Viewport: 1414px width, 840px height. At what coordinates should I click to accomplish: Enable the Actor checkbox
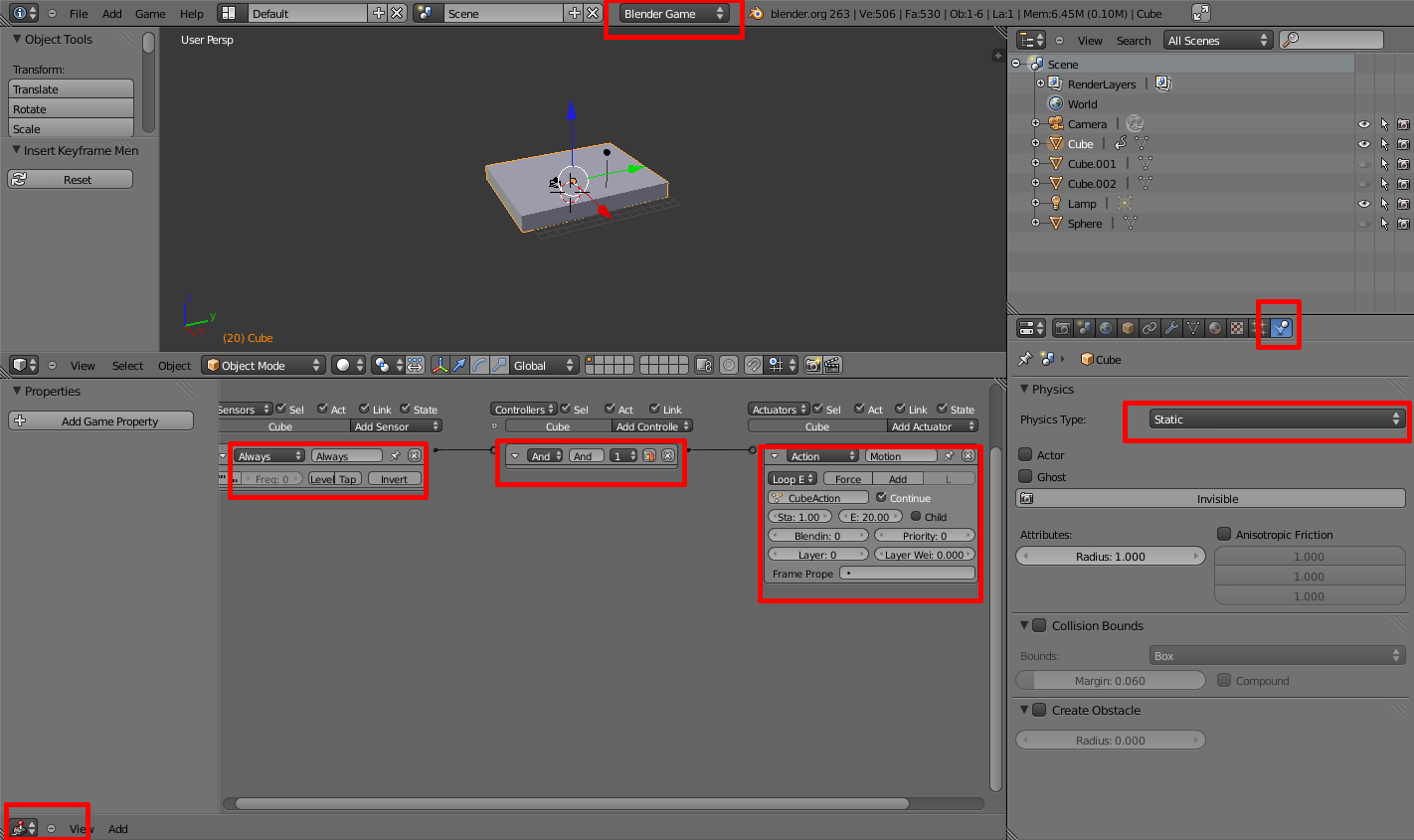pos(1025,454)
